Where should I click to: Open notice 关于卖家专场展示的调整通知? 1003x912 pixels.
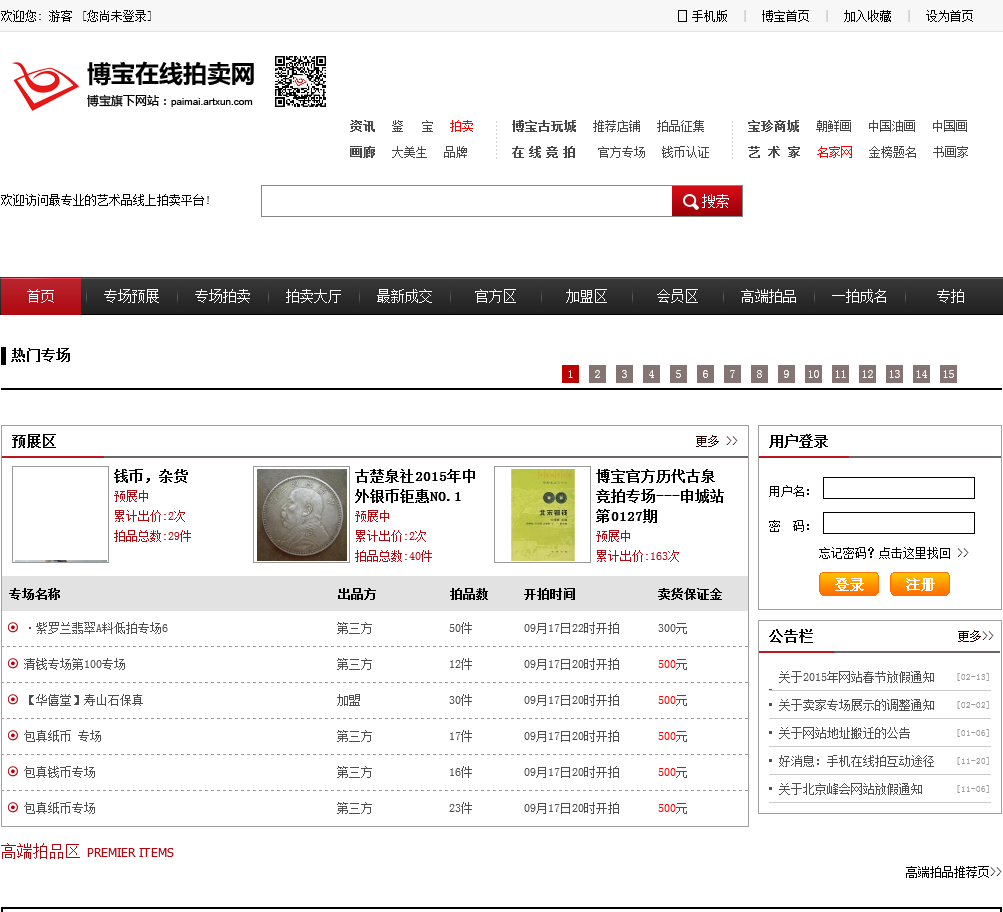pyautogui.click(x=856, y=705)
